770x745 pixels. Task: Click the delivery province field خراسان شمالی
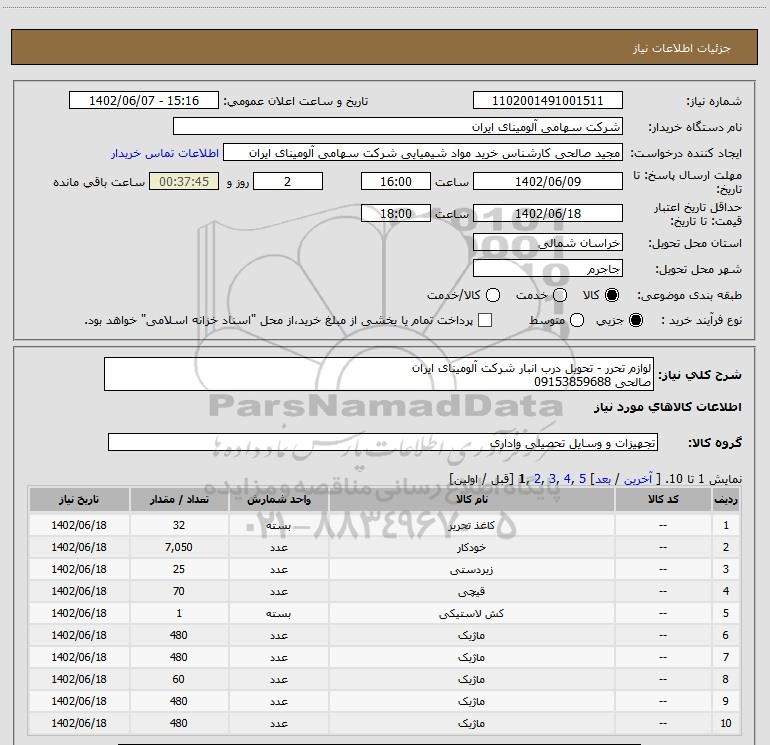click(548, 242)
